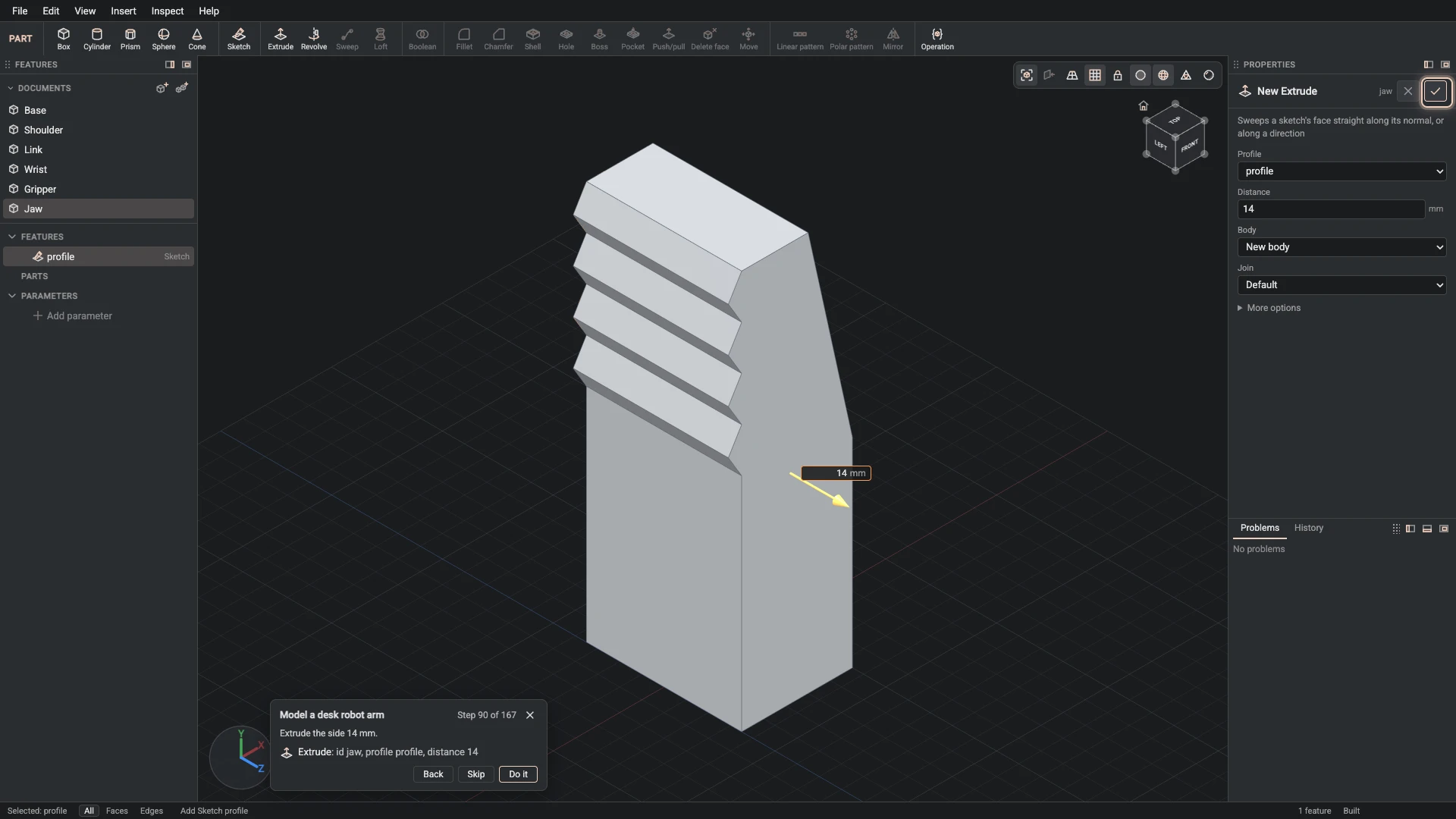Collapse the Documents section
Viewport: 1456px width, 819px height.
click(11, 88)
